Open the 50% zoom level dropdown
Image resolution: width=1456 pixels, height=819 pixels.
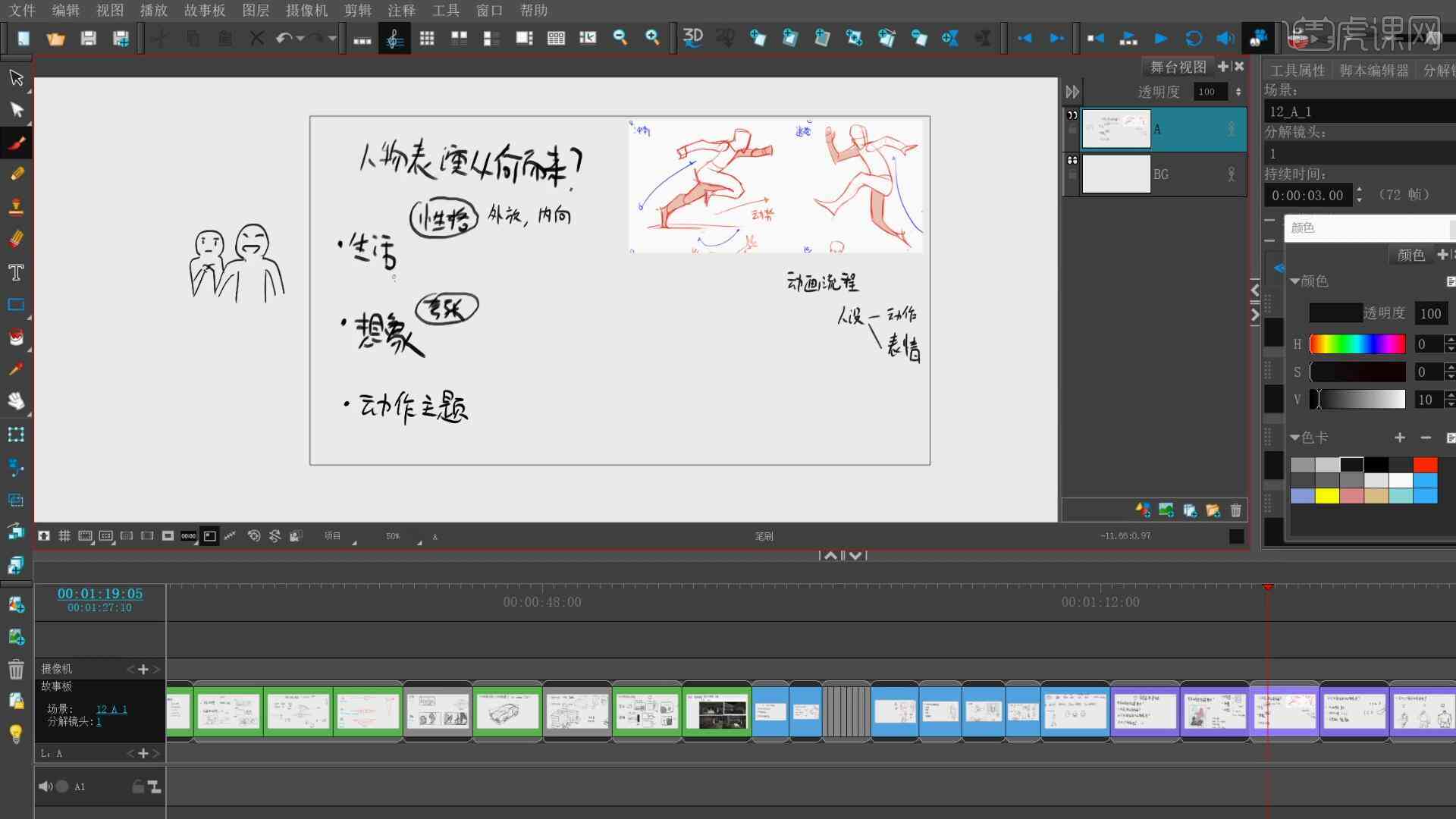click(x=403, y=536)
